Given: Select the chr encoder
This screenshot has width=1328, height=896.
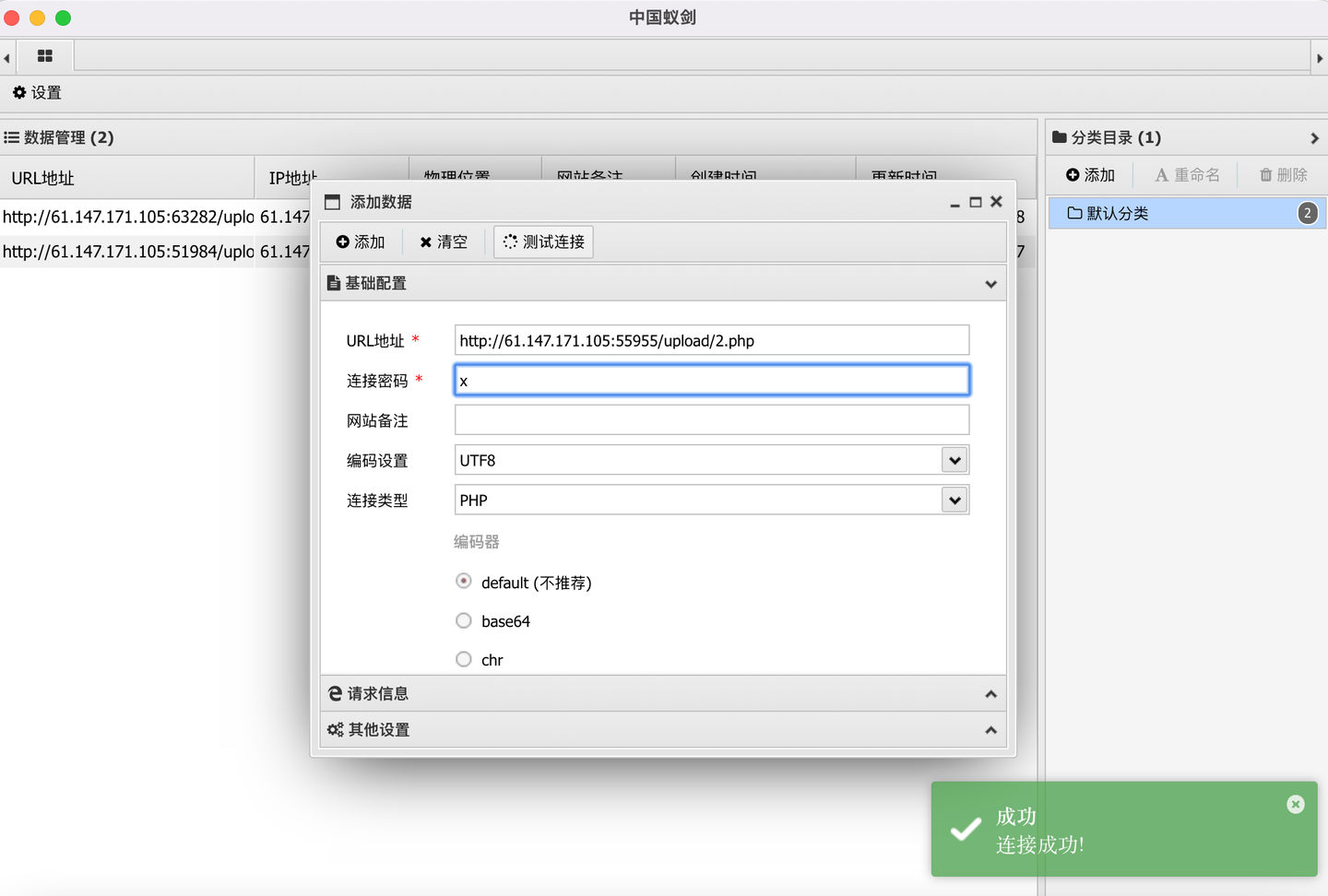Looking at the screenshot, I should pos(464,659).
